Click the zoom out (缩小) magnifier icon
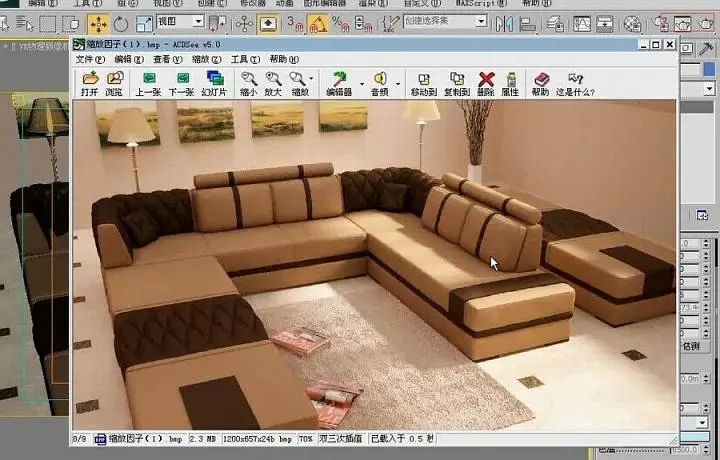Image resolution: width=720 pixels, height=460 pixels. point(248,83)
